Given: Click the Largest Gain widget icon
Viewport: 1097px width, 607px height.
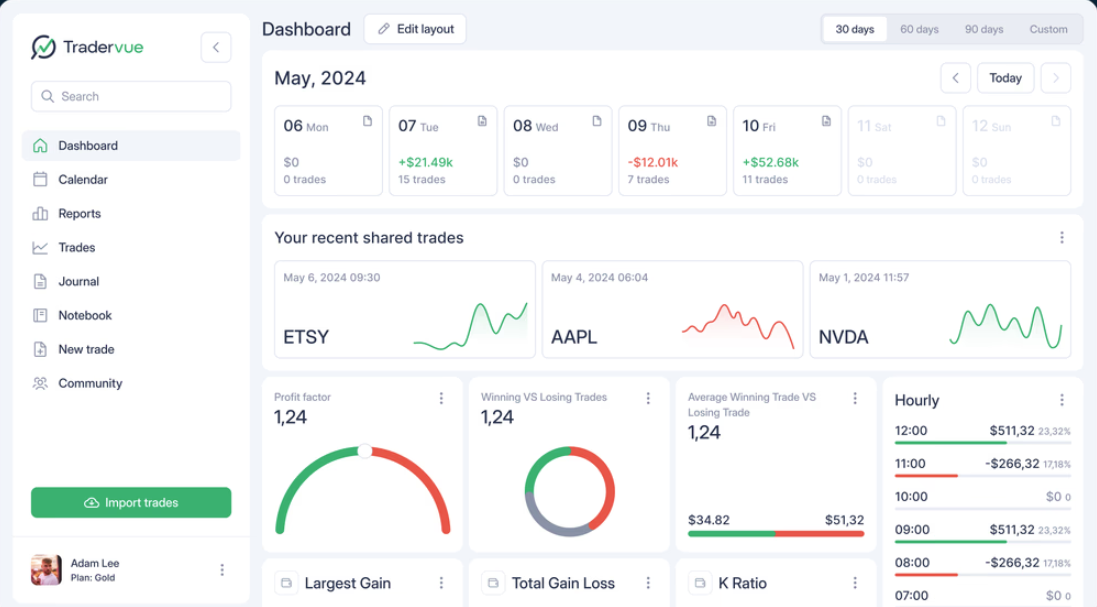Looking at the screenshot, I should coord(286,583).
